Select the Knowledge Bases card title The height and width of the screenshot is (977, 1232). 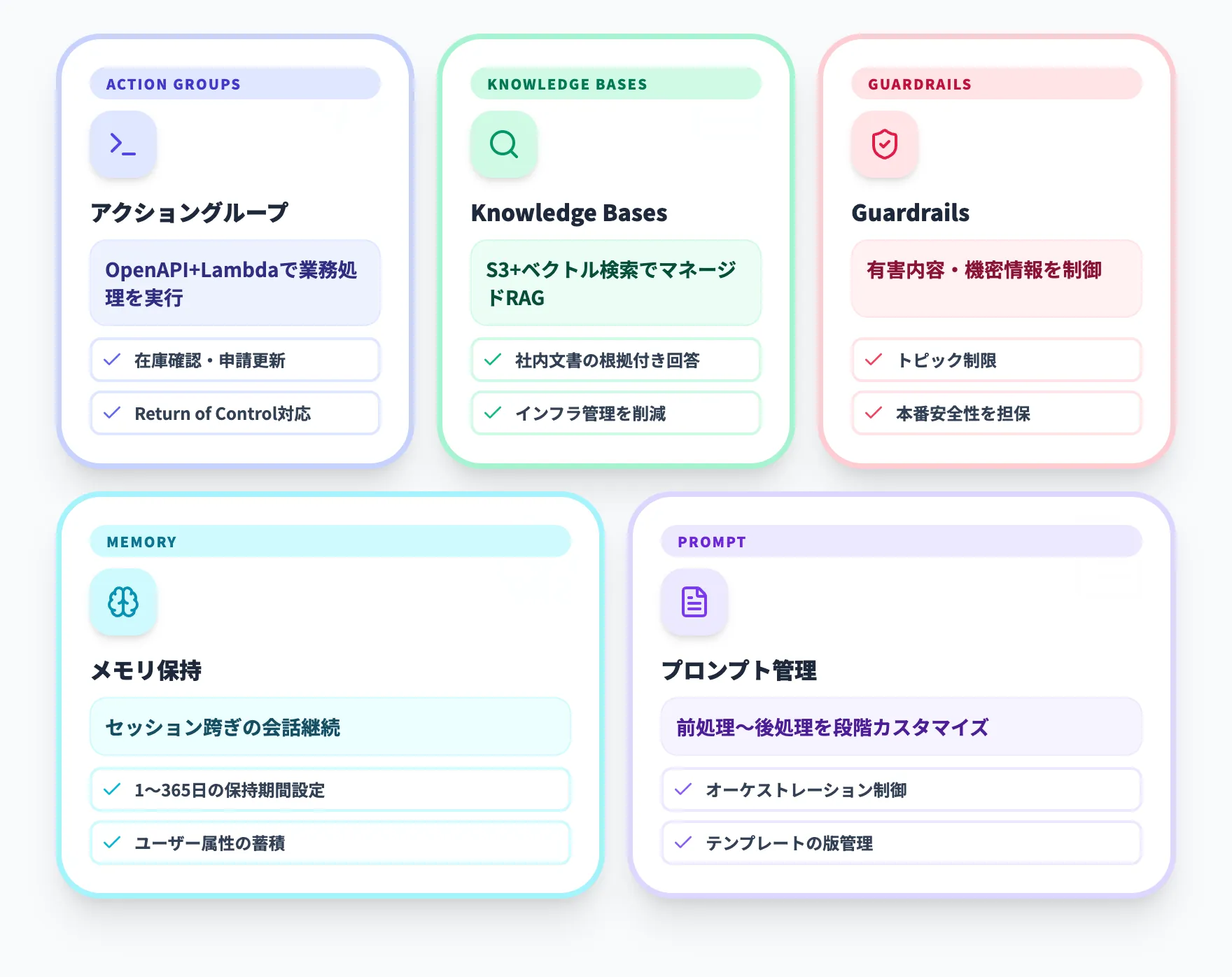click(x=570, y=212)
